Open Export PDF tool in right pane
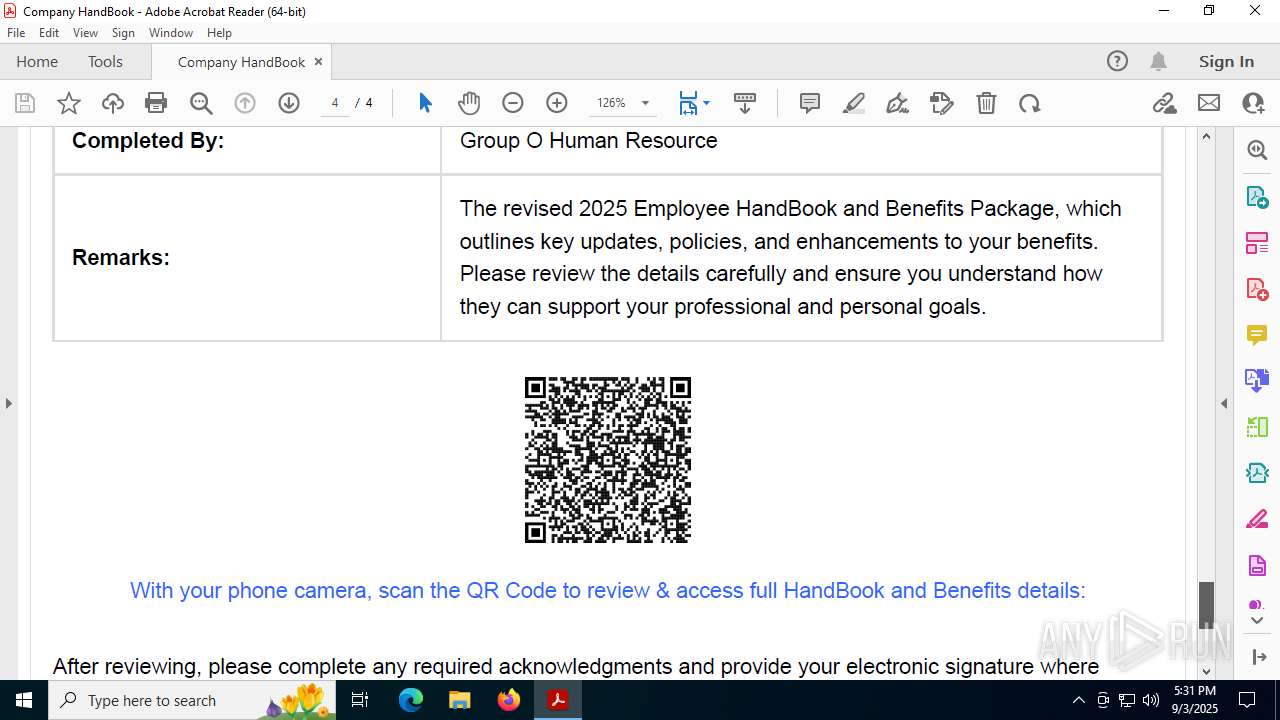The width and height of the screenshot is (1280, 720). point(1257,197)
